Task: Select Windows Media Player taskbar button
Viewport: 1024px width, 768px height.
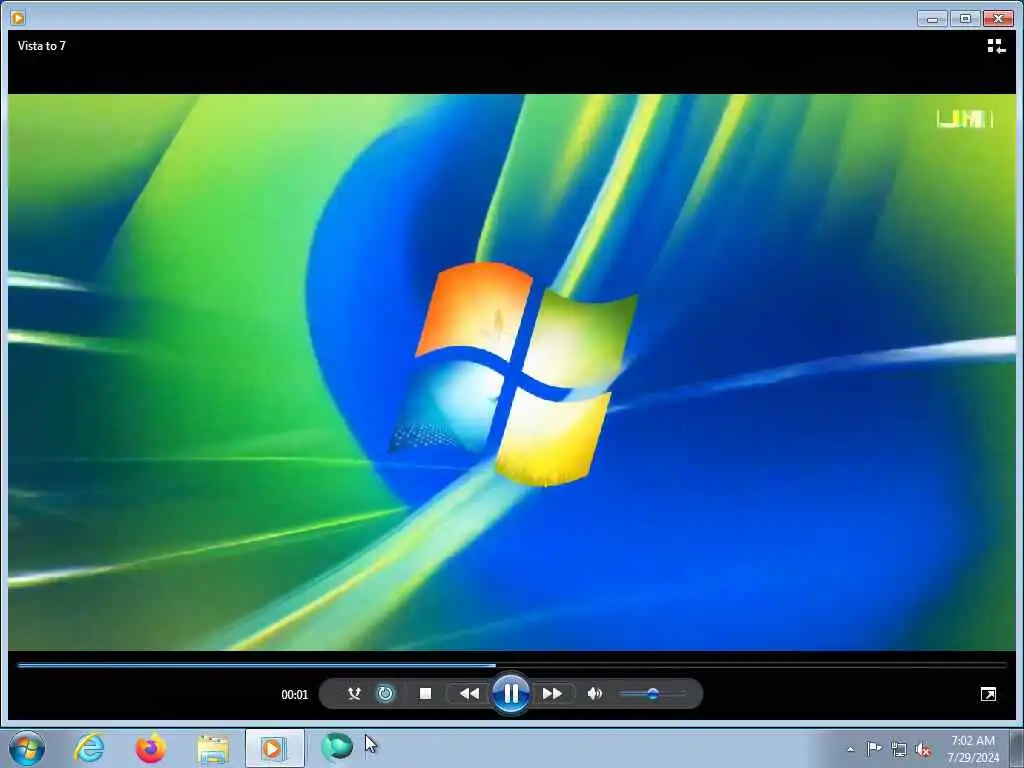Action: [x=274, y=748]
